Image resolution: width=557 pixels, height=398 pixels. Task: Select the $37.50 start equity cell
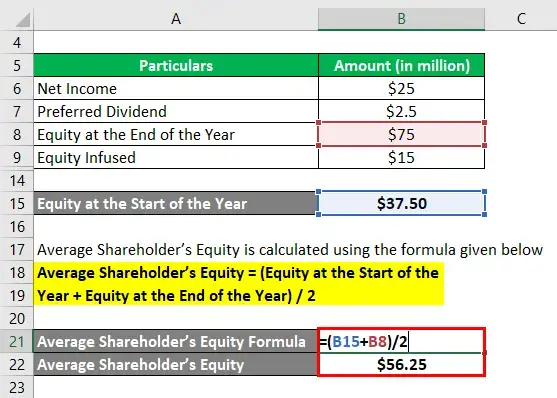(401, 203)
